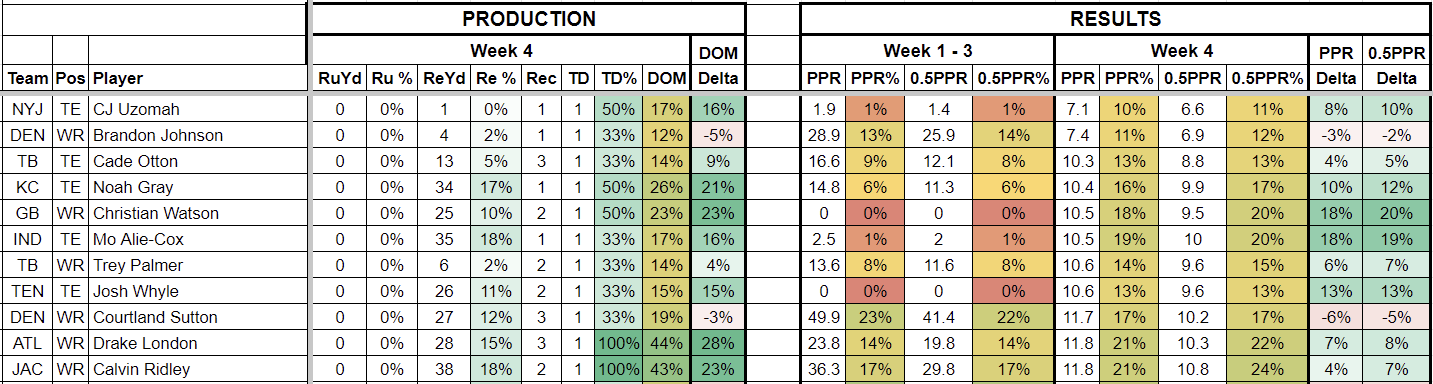Click Noah Gray's 34 receiving yards cell
1433x384 pixels.
tap(442, 187)
